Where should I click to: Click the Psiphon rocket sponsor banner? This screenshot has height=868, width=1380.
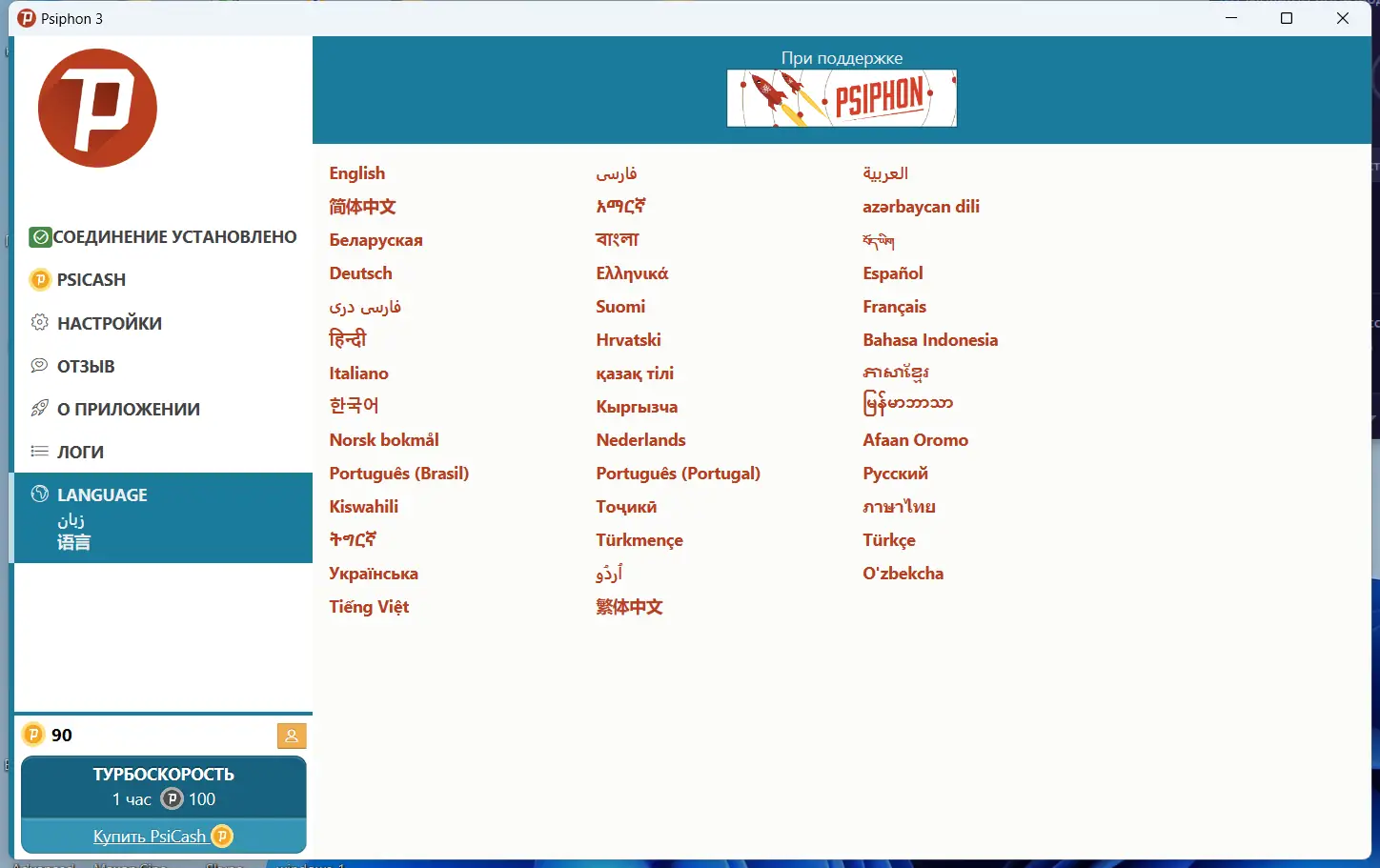[x=842, y=98]
